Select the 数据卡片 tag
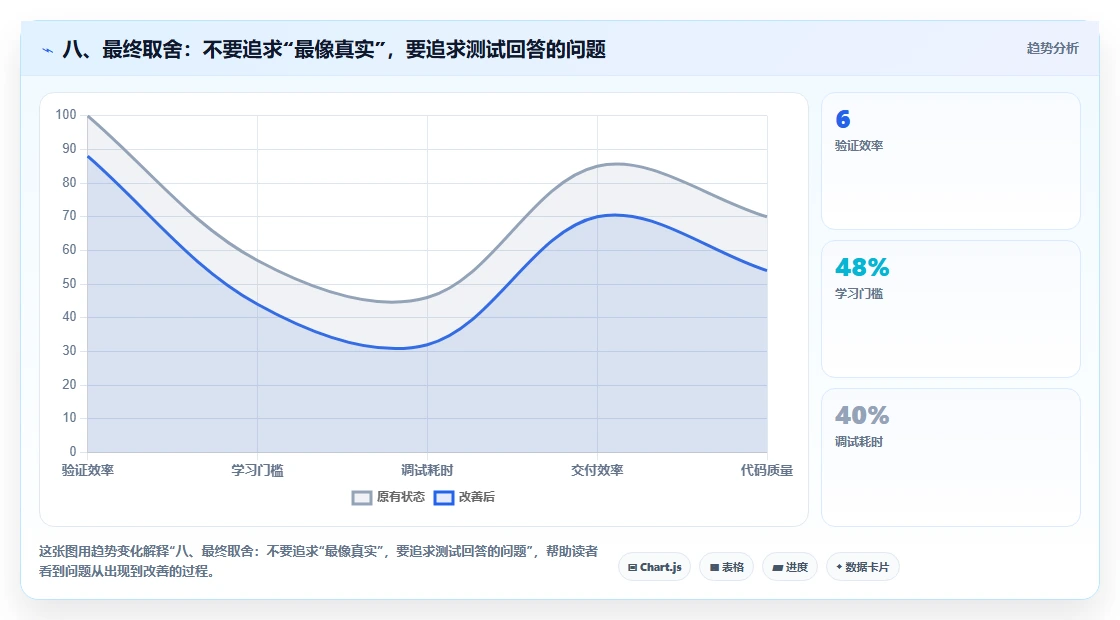This screenshot has width=1120, height=620. pos(863,567)
